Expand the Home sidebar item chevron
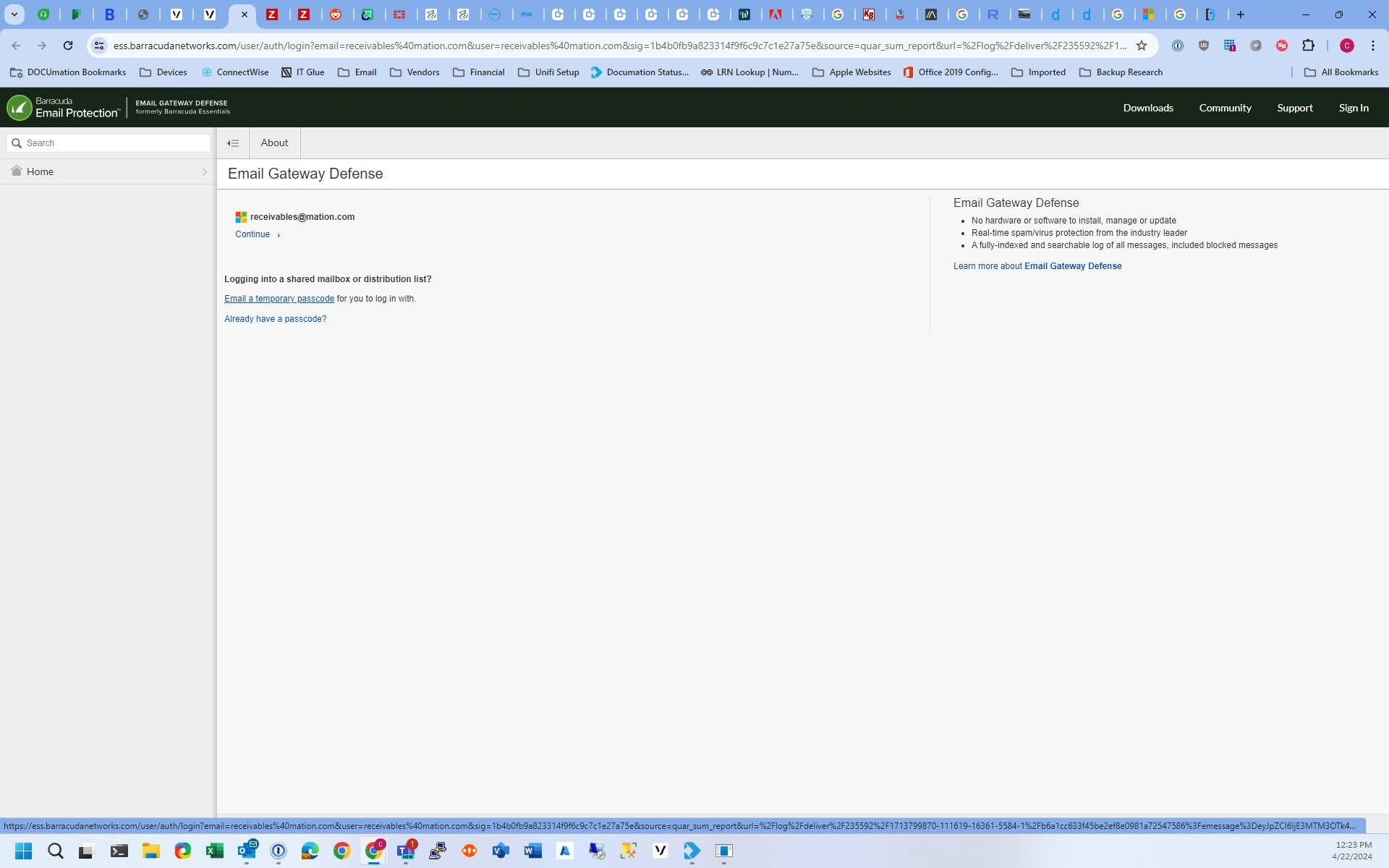This screenshot has height=868, width=1389. [204, 172]
